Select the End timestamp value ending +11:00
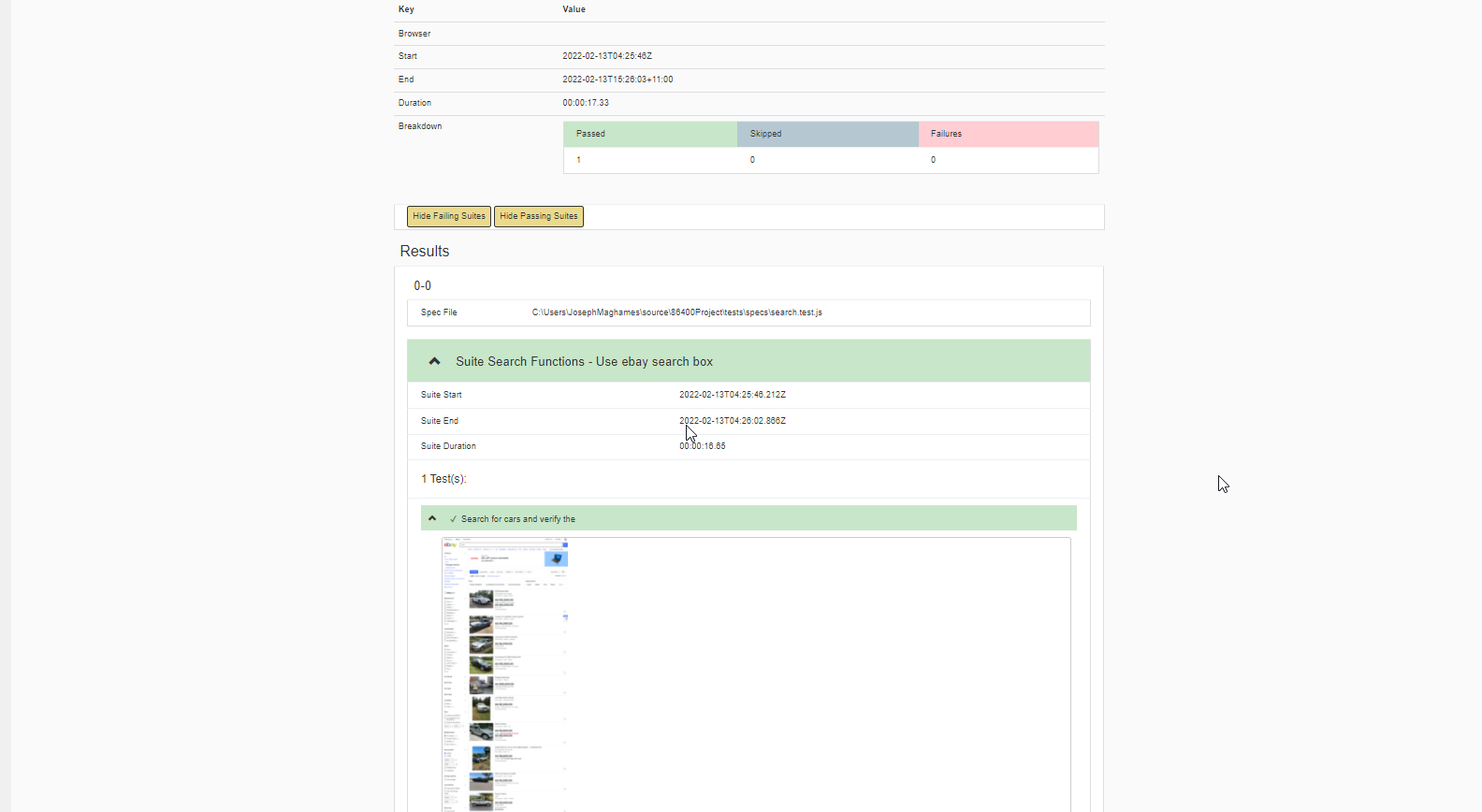The width and height of the screenshot is (1482, 812). coord(617,80)
